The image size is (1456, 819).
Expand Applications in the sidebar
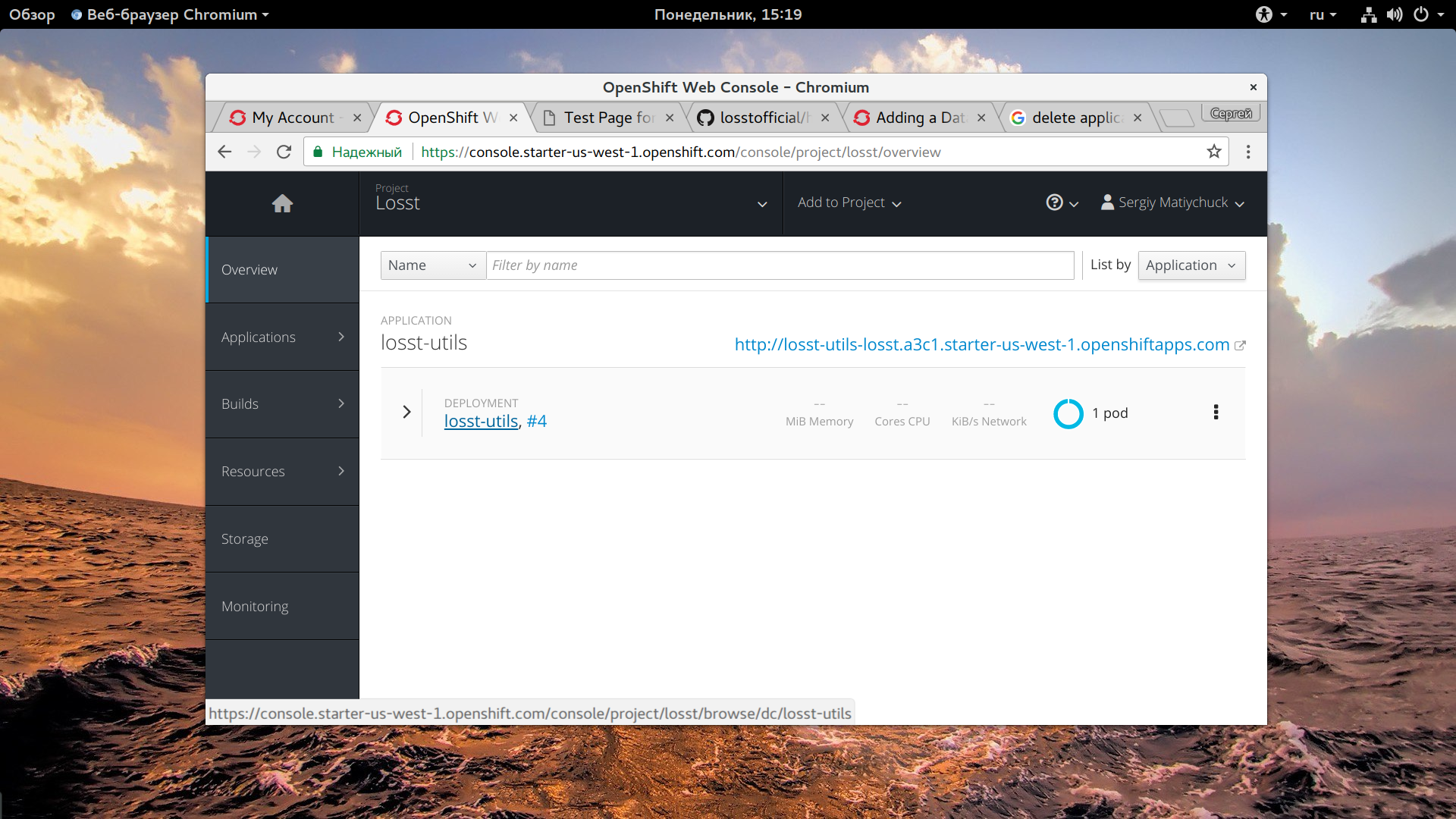[x=282, y=337]
